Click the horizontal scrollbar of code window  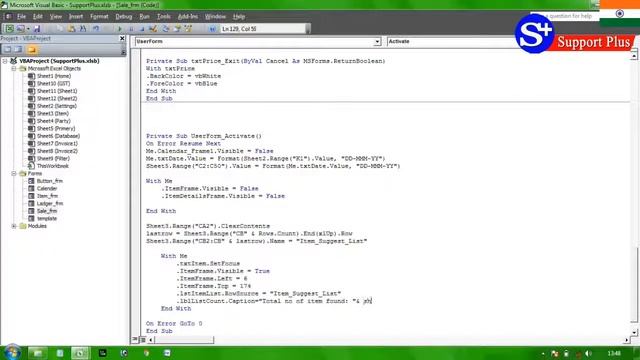pyautogui.click(x=388, y=340)
